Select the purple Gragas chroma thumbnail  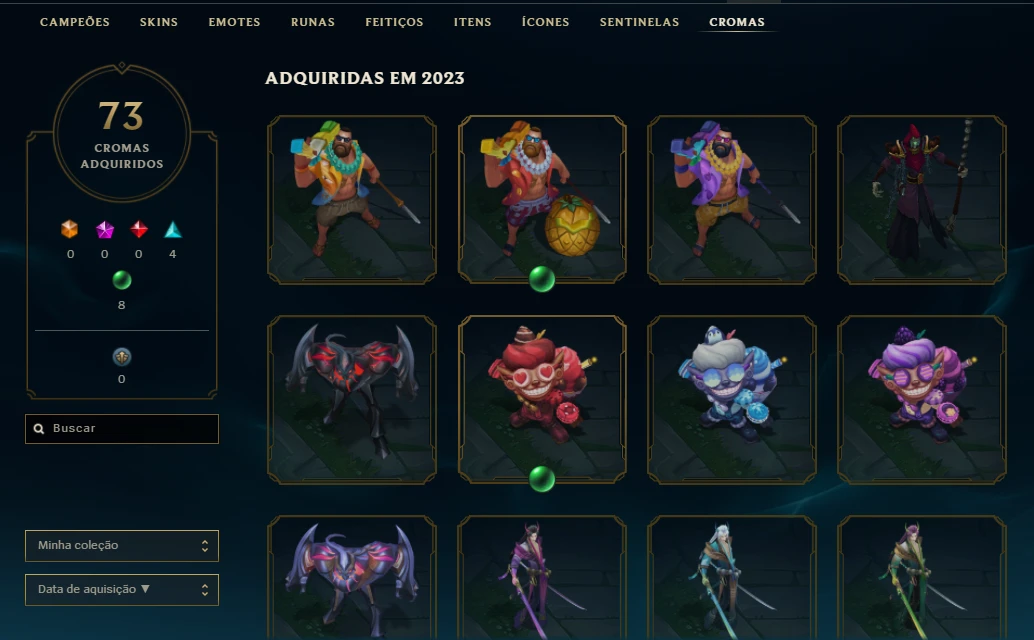(x=732, y=200)
